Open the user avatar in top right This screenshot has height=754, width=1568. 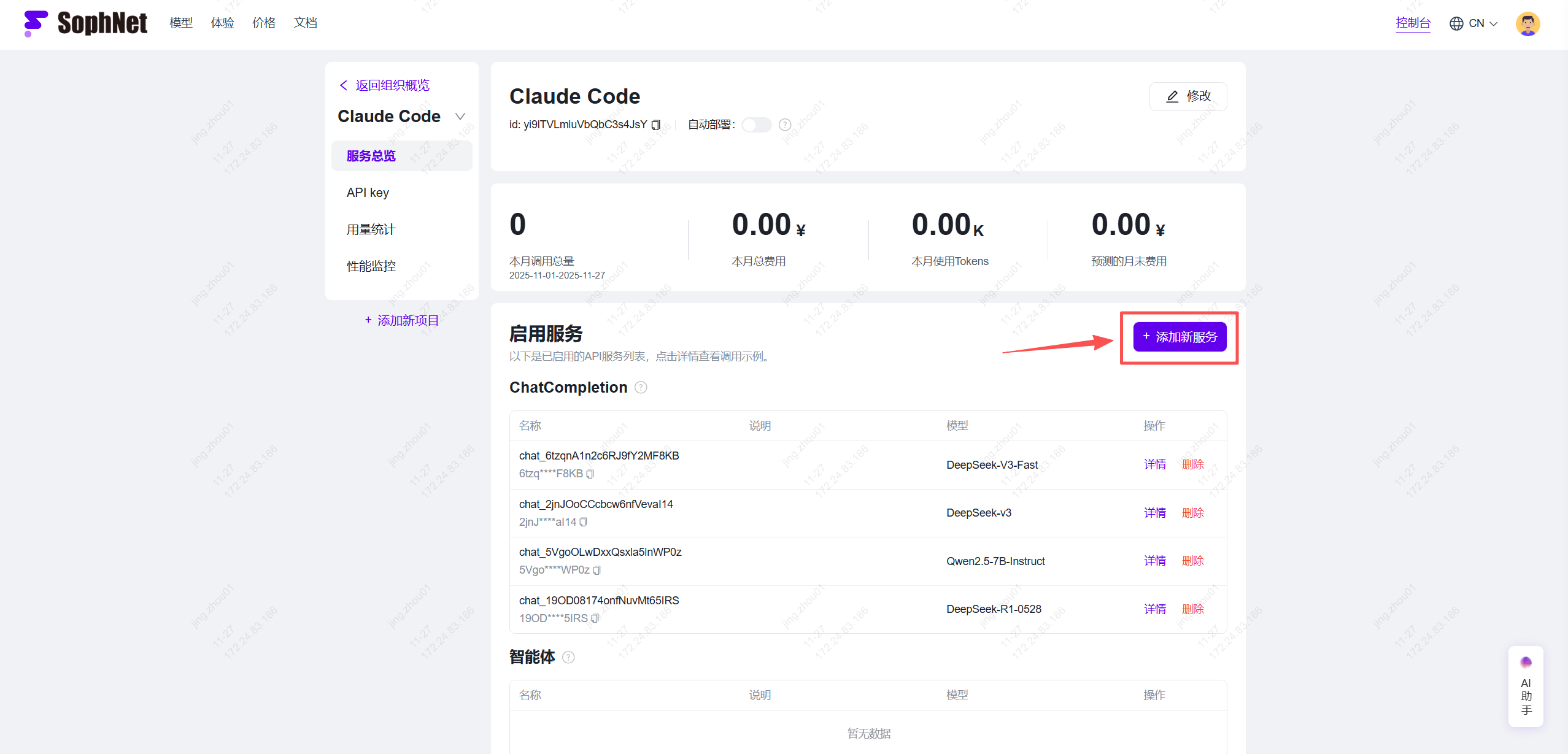click(1527, 23)
